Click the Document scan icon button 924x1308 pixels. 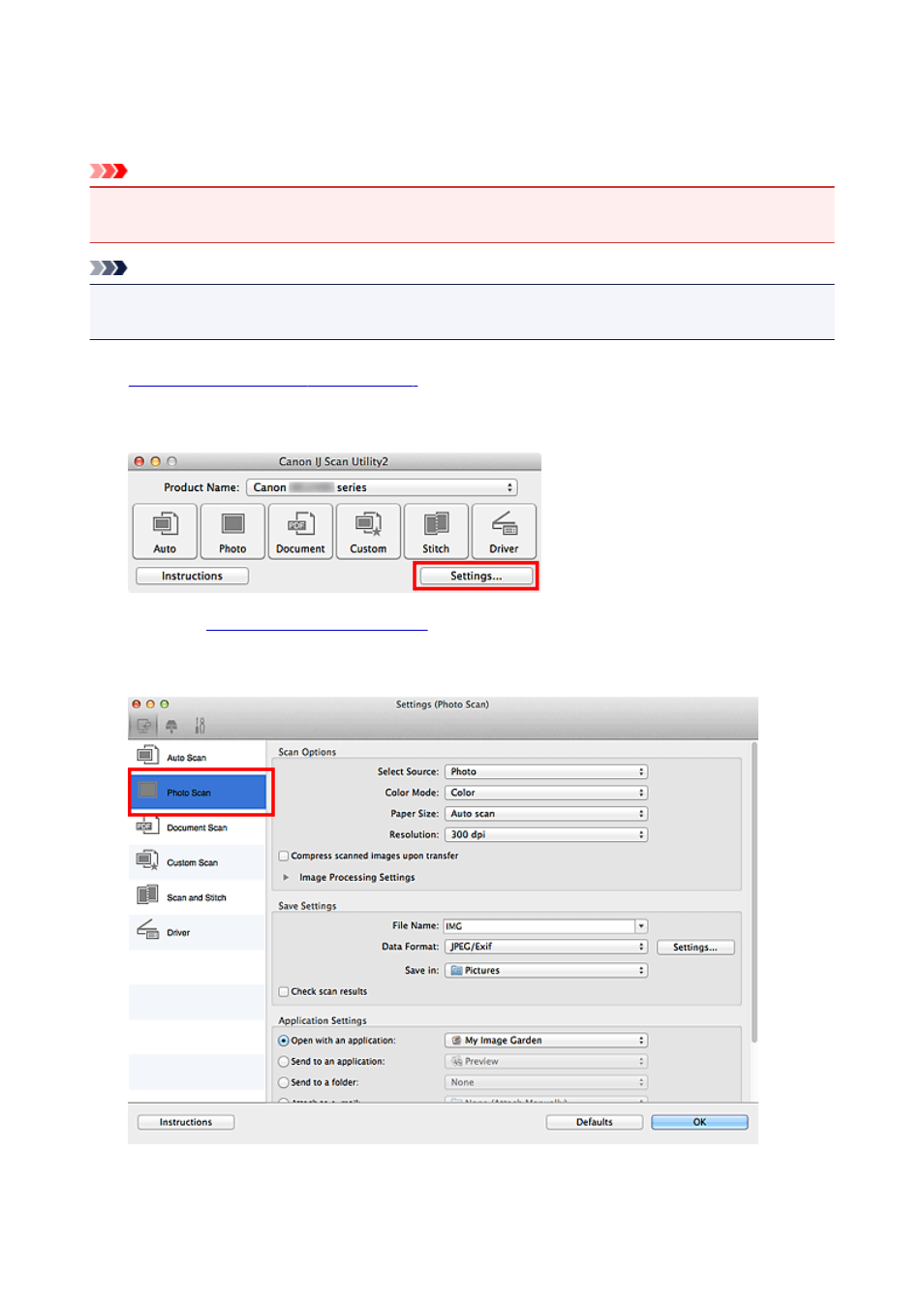point(300,531)
